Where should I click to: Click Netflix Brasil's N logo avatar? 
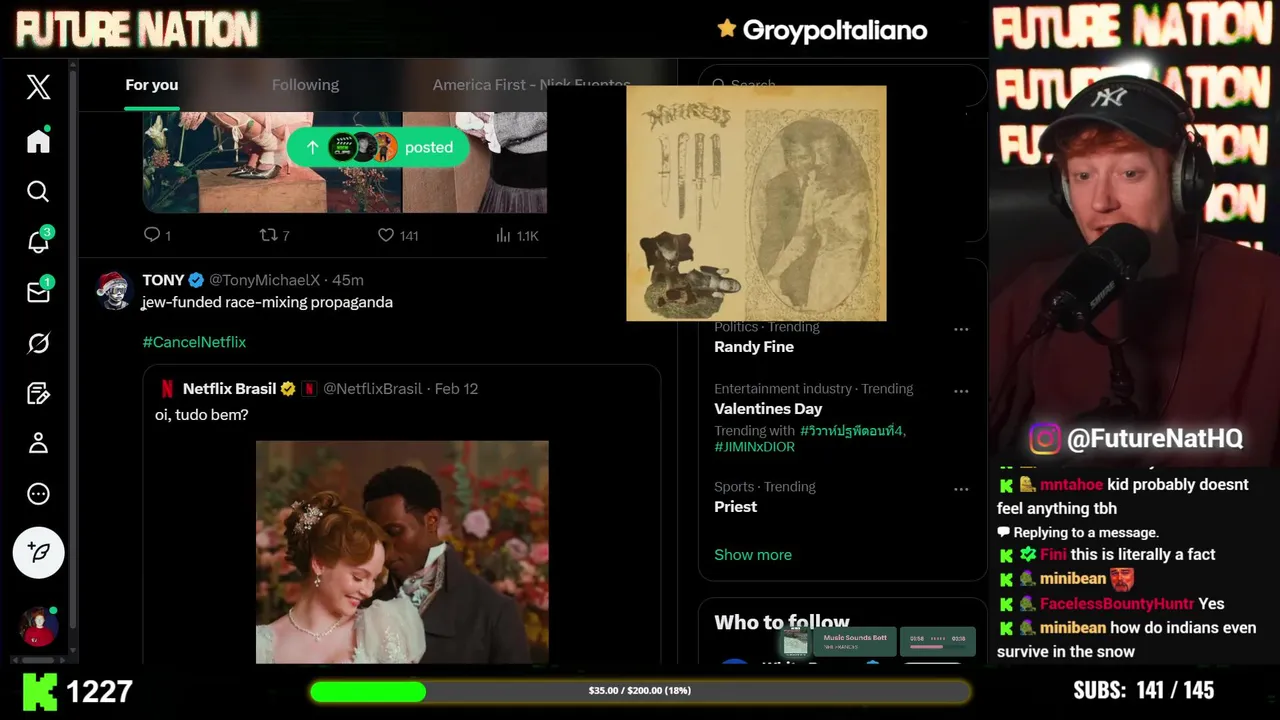167,388
